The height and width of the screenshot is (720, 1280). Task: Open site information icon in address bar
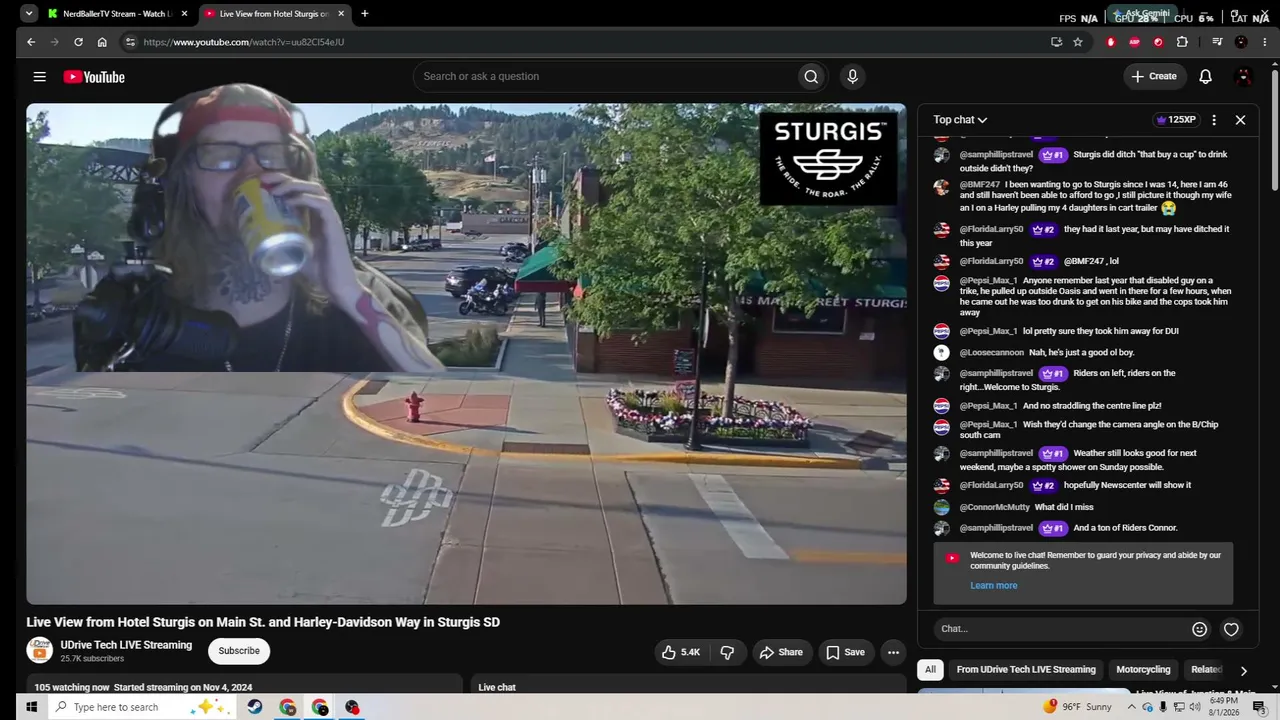pos(129,42)
